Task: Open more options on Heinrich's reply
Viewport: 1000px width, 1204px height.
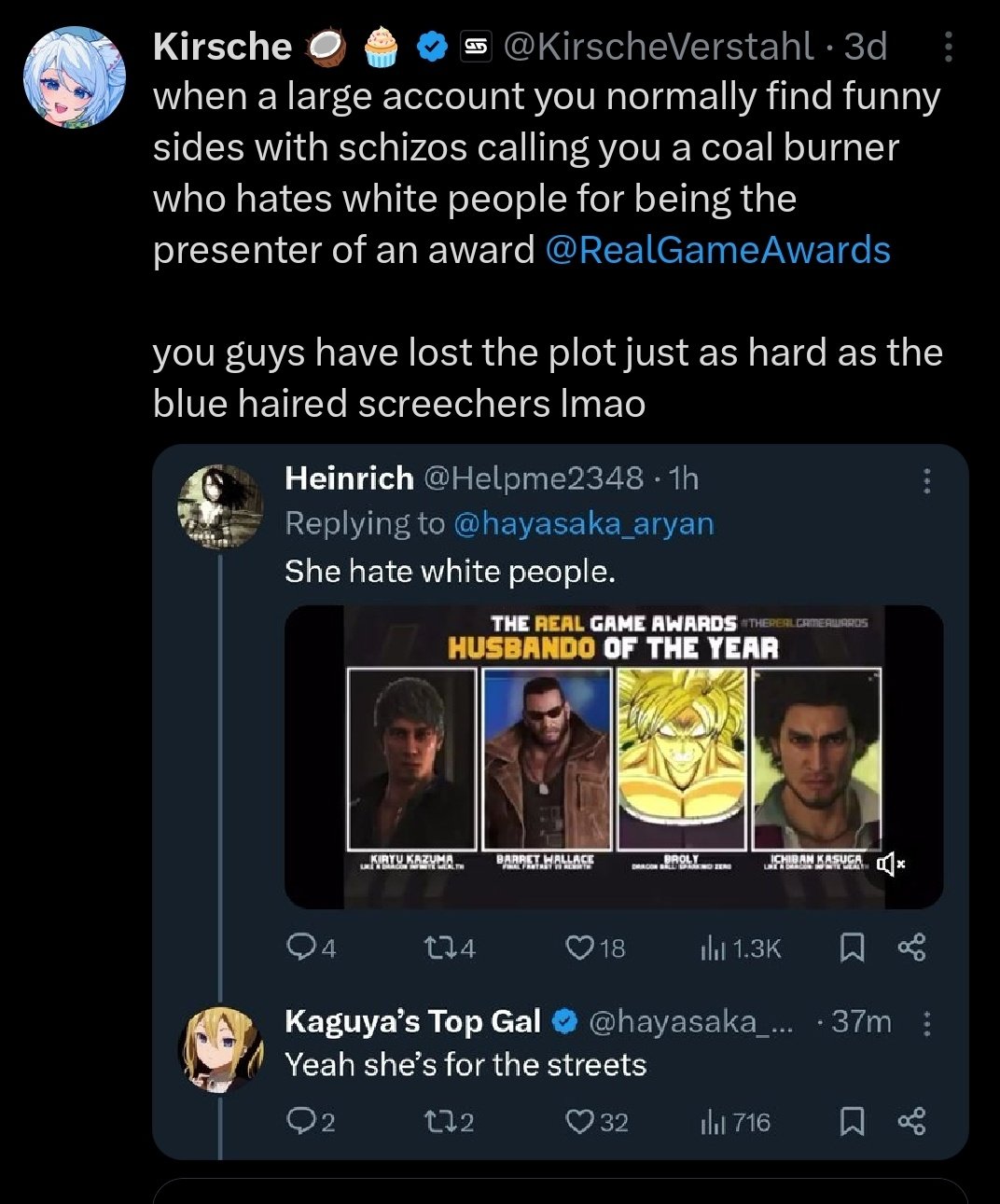Action: tap(926, 480)
